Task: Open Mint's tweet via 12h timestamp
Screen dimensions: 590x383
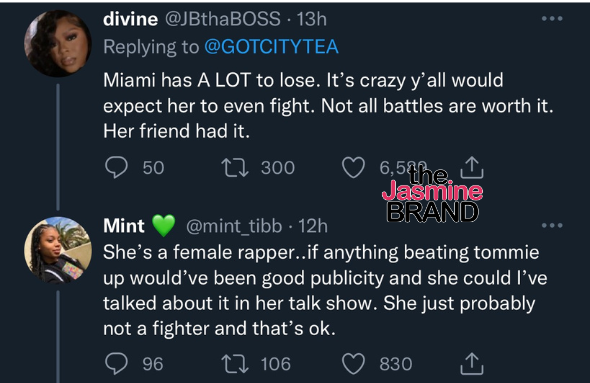Action: pyautogui.click(x=313, y=226)
